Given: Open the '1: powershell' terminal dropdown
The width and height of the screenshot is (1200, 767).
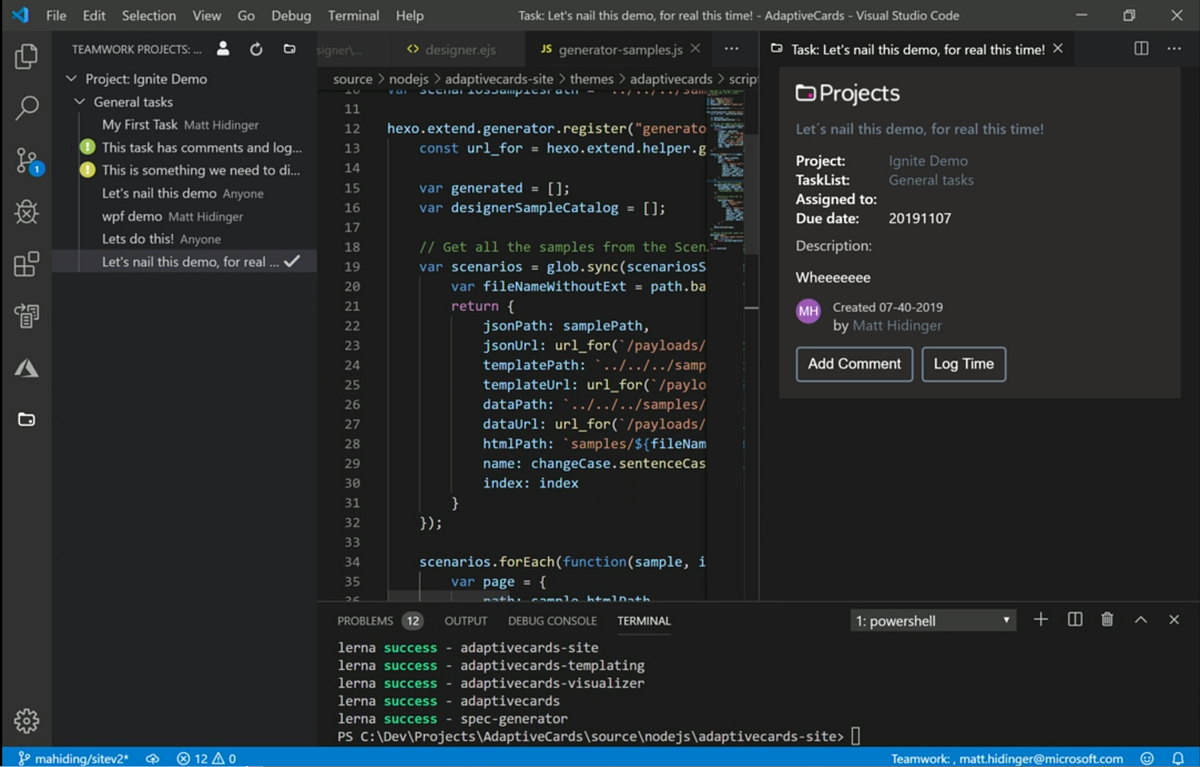Looking at the screenshot, I should [x=931, y=620].
